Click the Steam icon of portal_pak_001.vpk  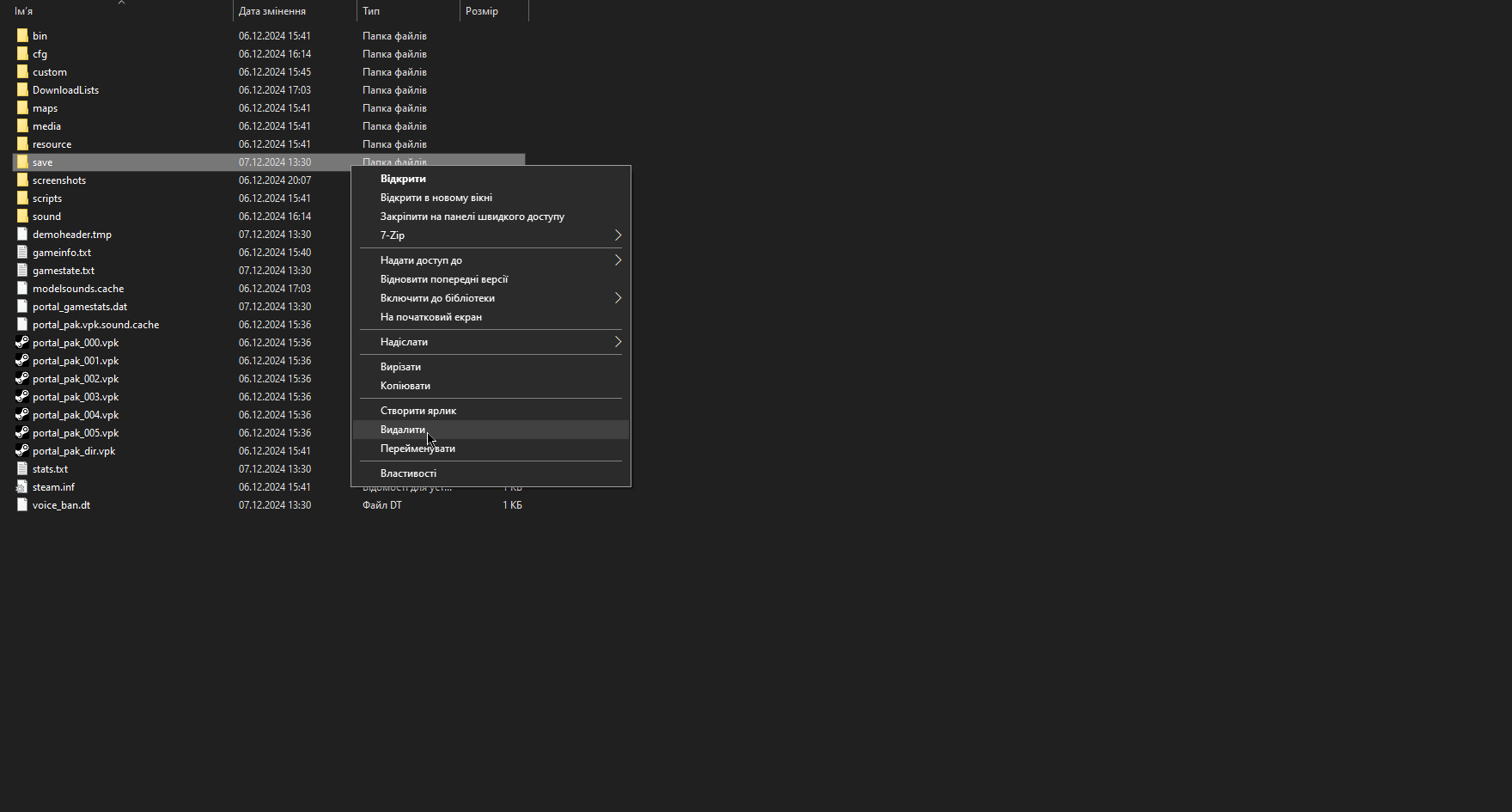point(22,361)
